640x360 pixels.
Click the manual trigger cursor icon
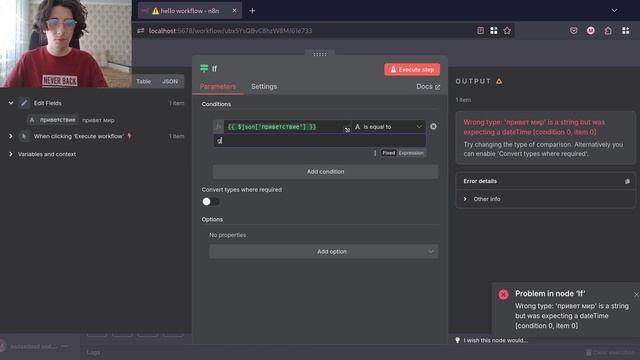24,136
